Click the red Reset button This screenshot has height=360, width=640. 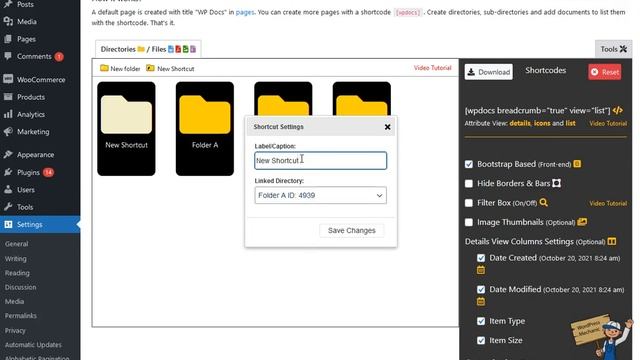click(605, 72)
